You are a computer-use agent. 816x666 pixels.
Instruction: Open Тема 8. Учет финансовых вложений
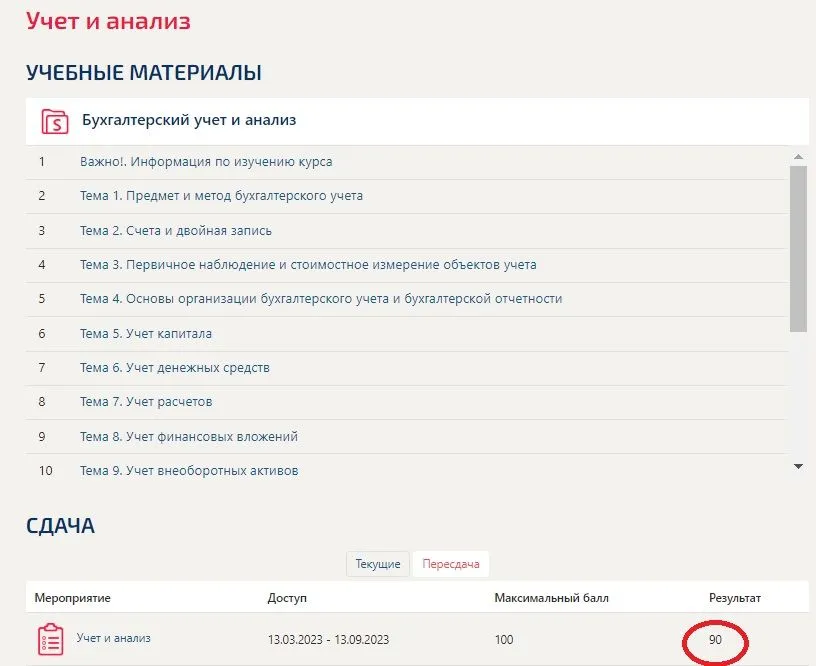(x=189, y=437)
